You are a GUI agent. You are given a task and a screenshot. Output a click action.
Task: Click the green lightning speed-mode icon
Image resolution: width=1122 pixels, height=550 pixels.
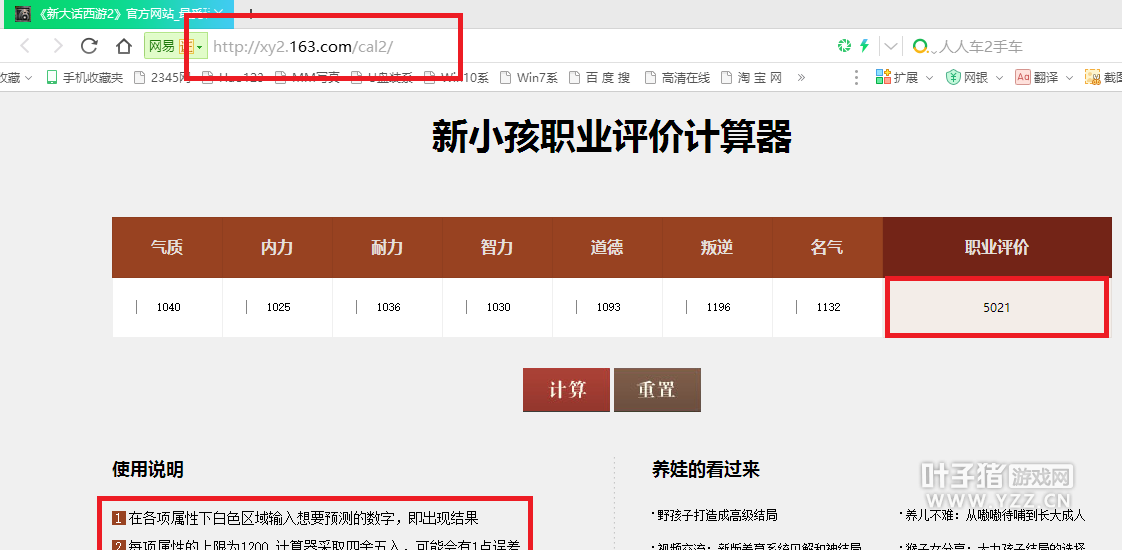click(x=865, y=46)
